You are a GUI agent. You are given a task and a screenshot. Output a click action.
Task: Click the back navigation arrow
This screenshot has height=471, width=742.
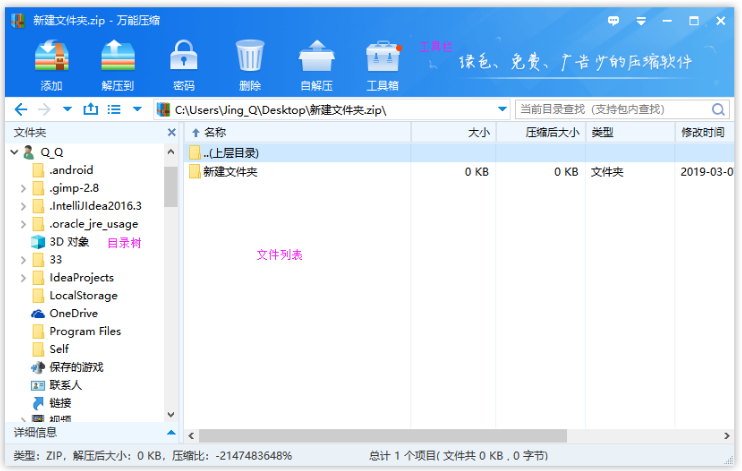(x=21, y=109)
